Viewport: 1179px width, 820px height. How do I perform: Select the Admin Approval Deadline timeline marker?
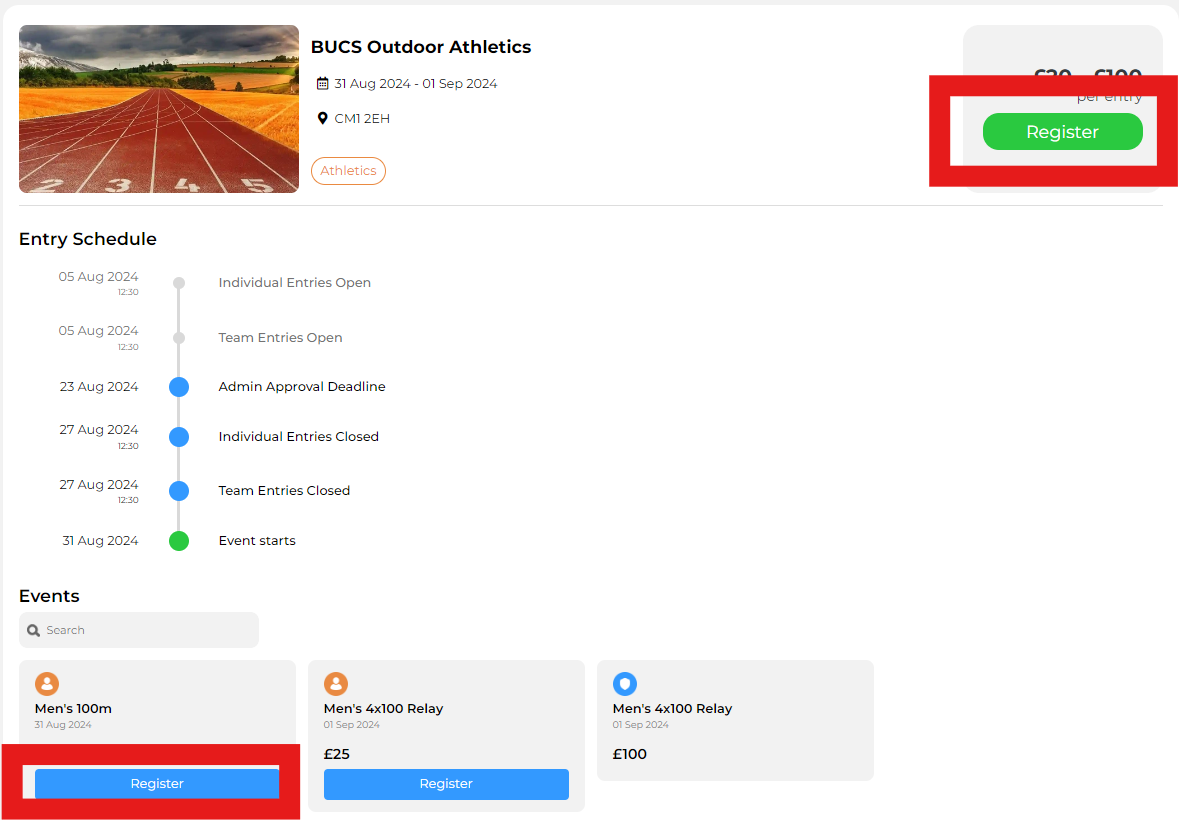(x=179, y=387)
